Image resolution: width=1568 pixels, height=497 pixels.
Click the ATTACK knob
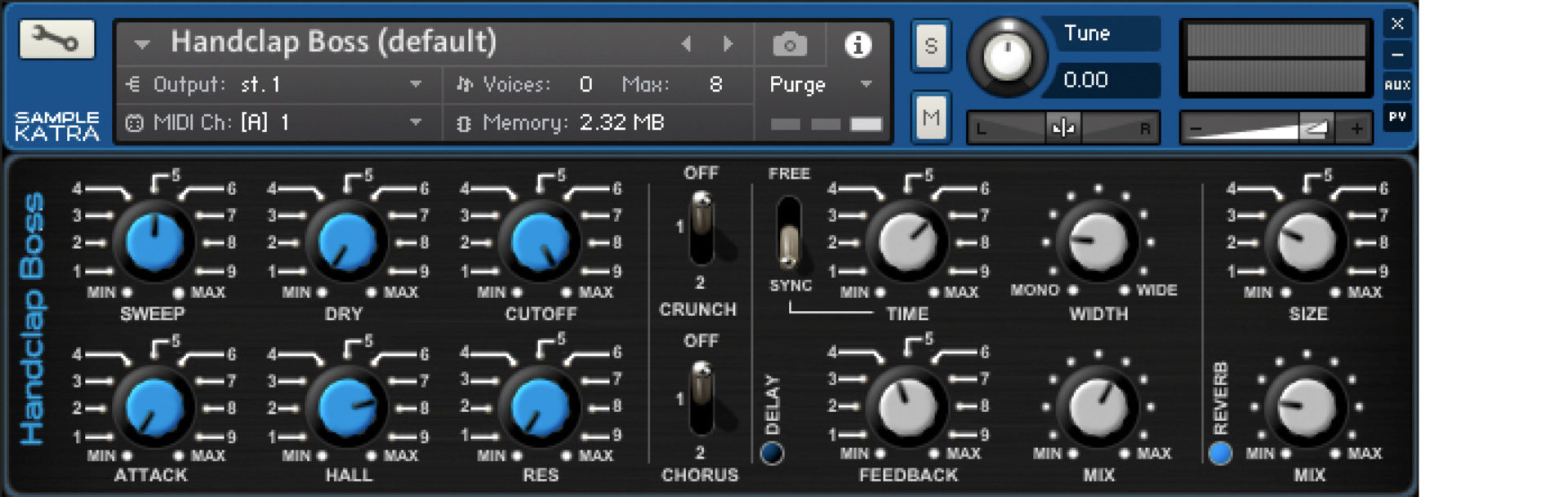click(x=154, y=406)
